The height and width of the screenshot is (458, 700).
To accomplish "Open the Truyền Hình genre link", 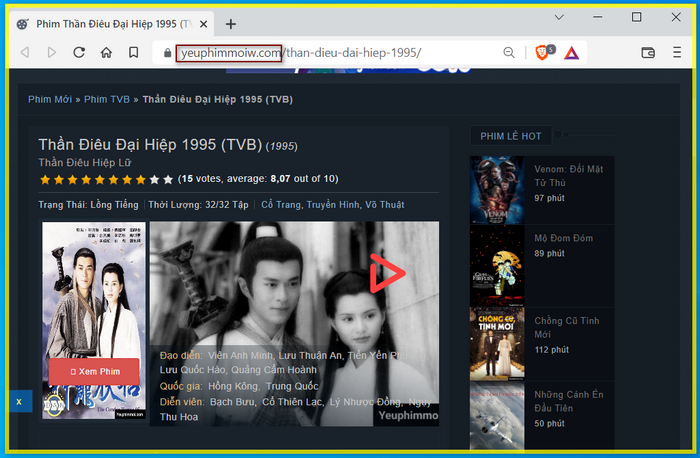I will coord(333,204).
